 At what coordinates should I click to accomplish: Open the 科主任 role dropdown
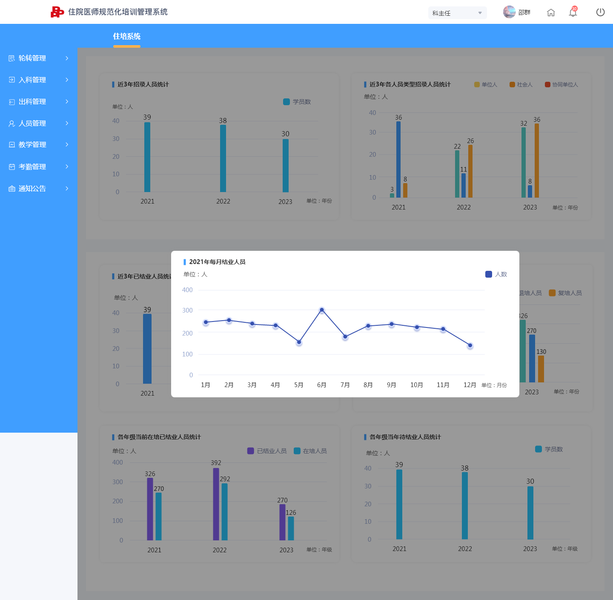point(457,13)
